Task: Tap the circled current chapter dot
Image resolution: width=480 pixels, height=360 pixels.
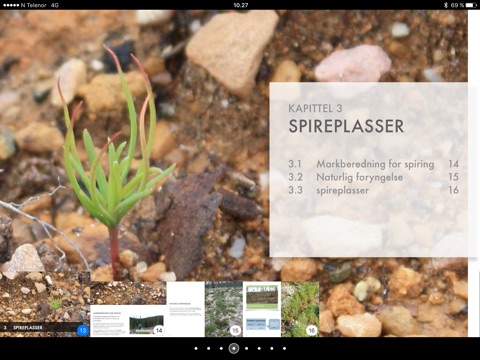Action: tap(234, 348)
